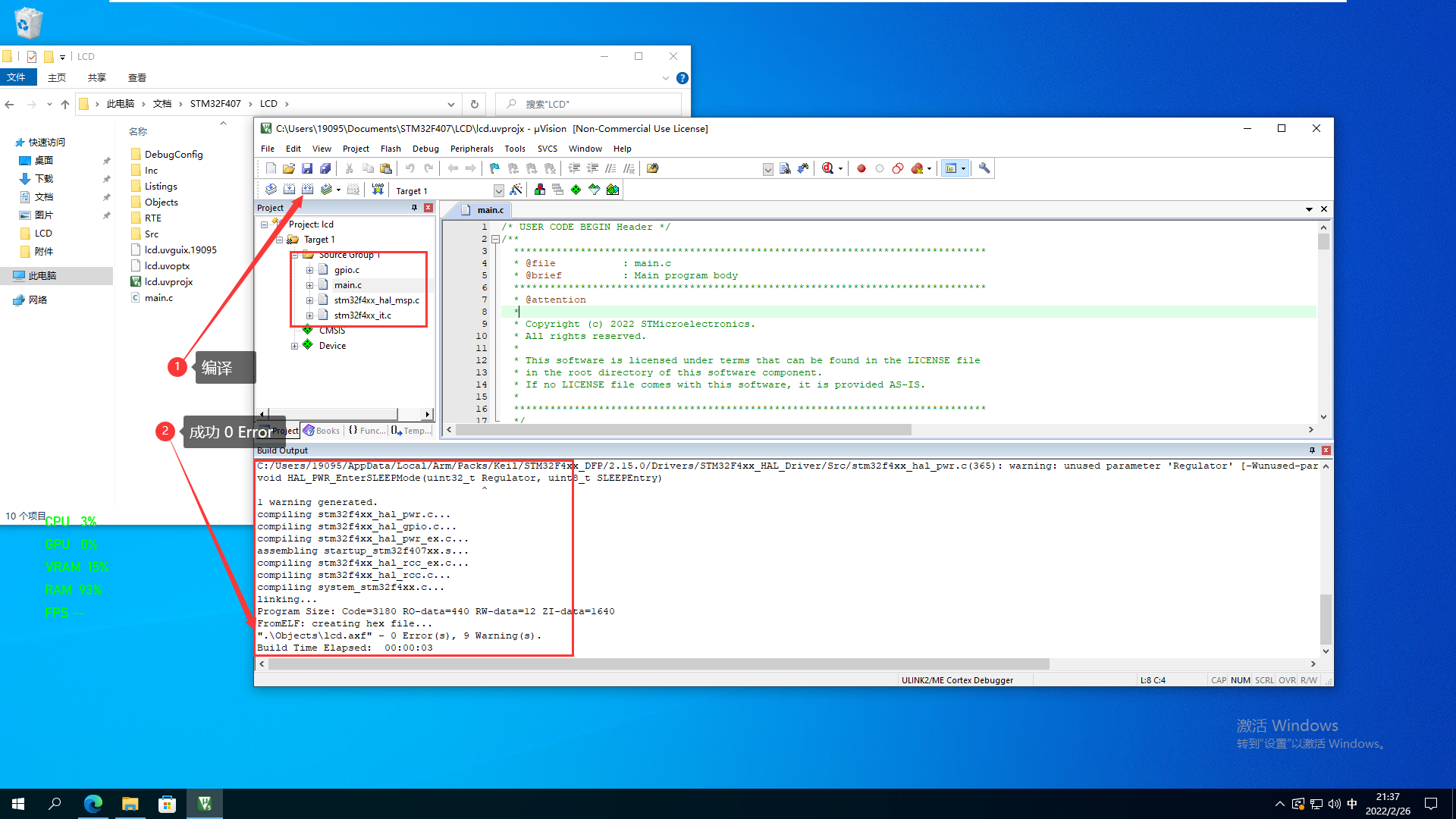Click the Build target icon
Viewport: 1456px width, 819px height.
click(289, 190)
